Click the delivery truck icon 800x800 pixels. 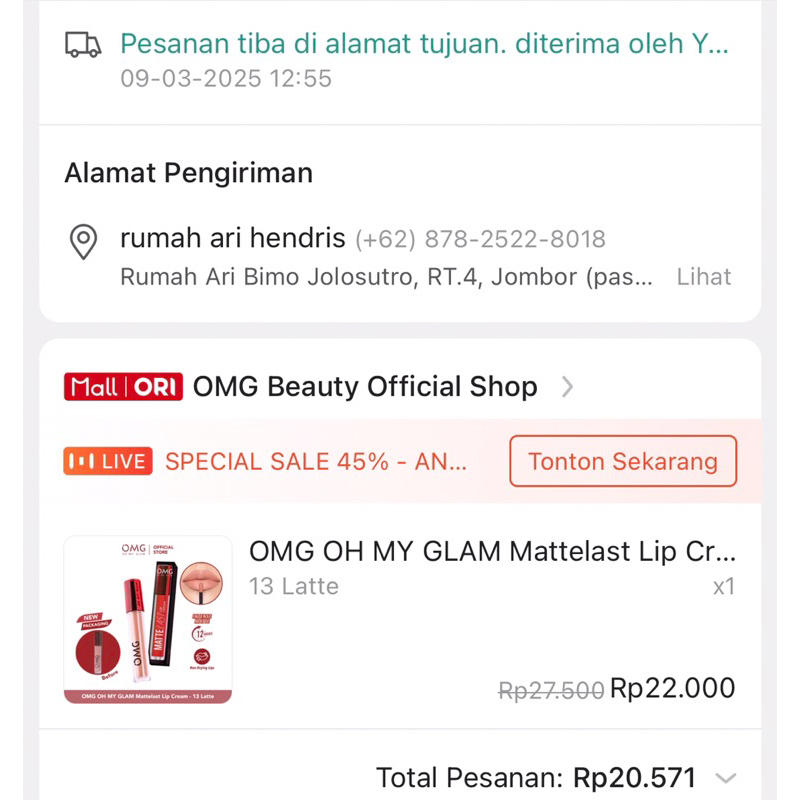[x=83, y=44]
